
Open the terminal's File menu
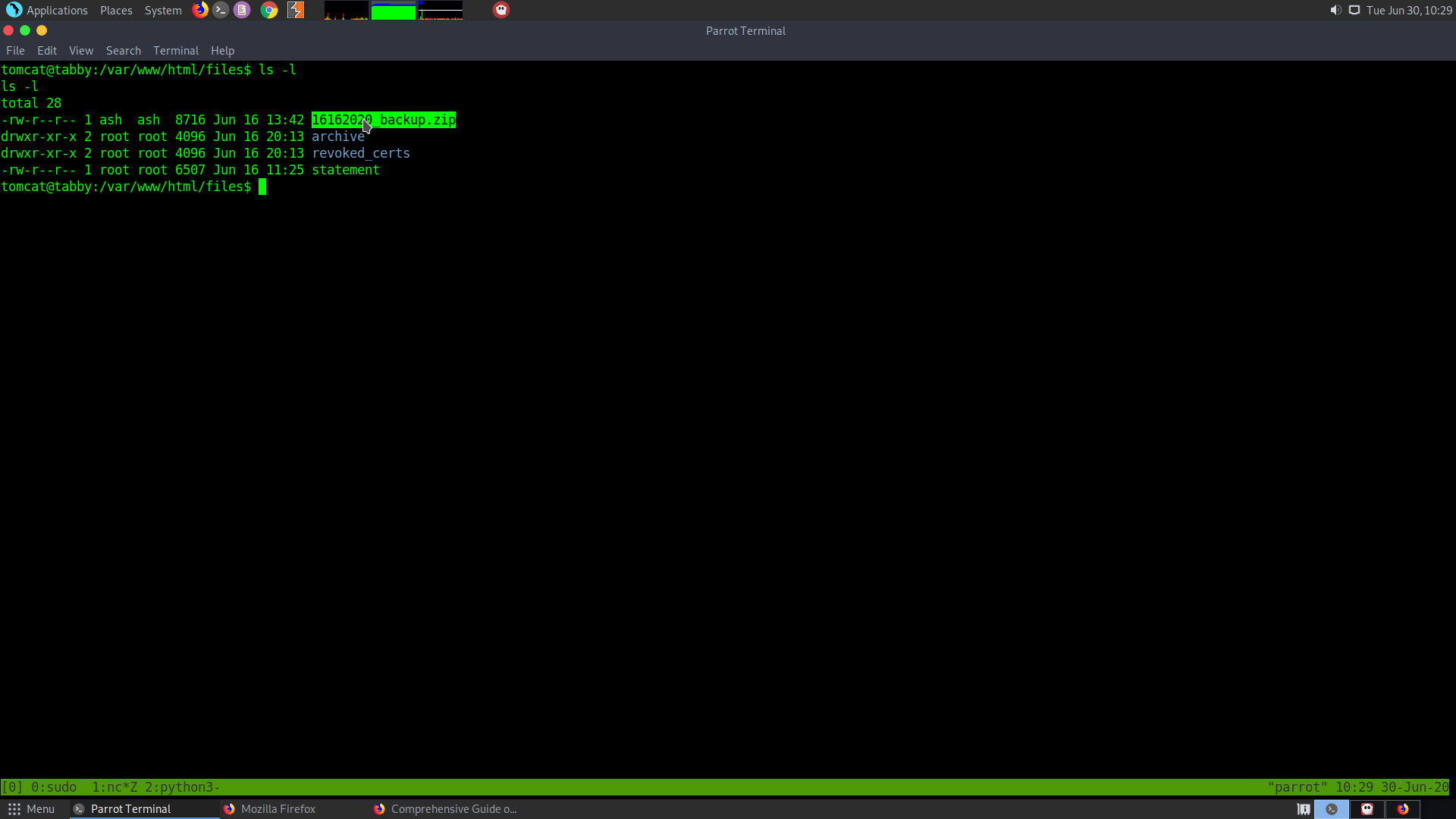(x=15, y=51)
